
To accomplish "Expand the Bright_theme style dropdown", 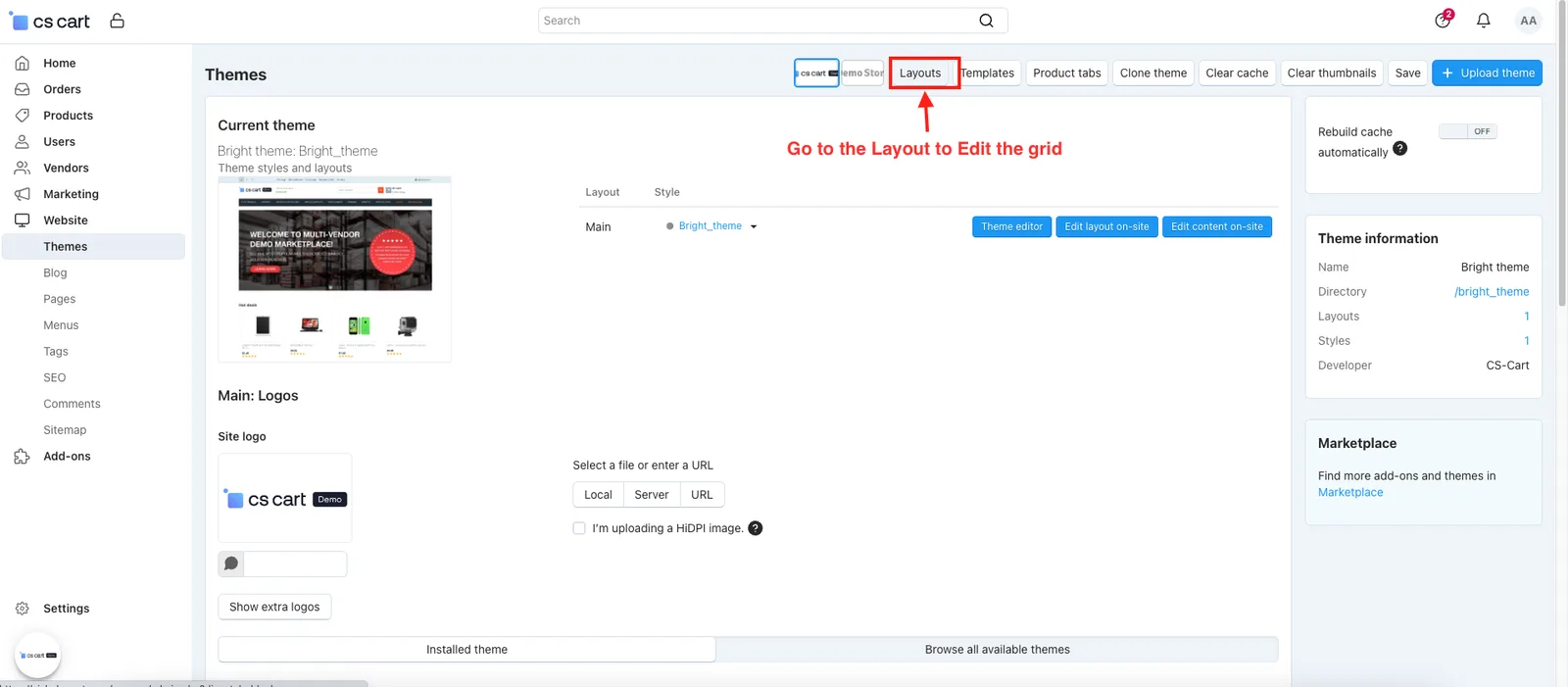I will click(754, 226).
